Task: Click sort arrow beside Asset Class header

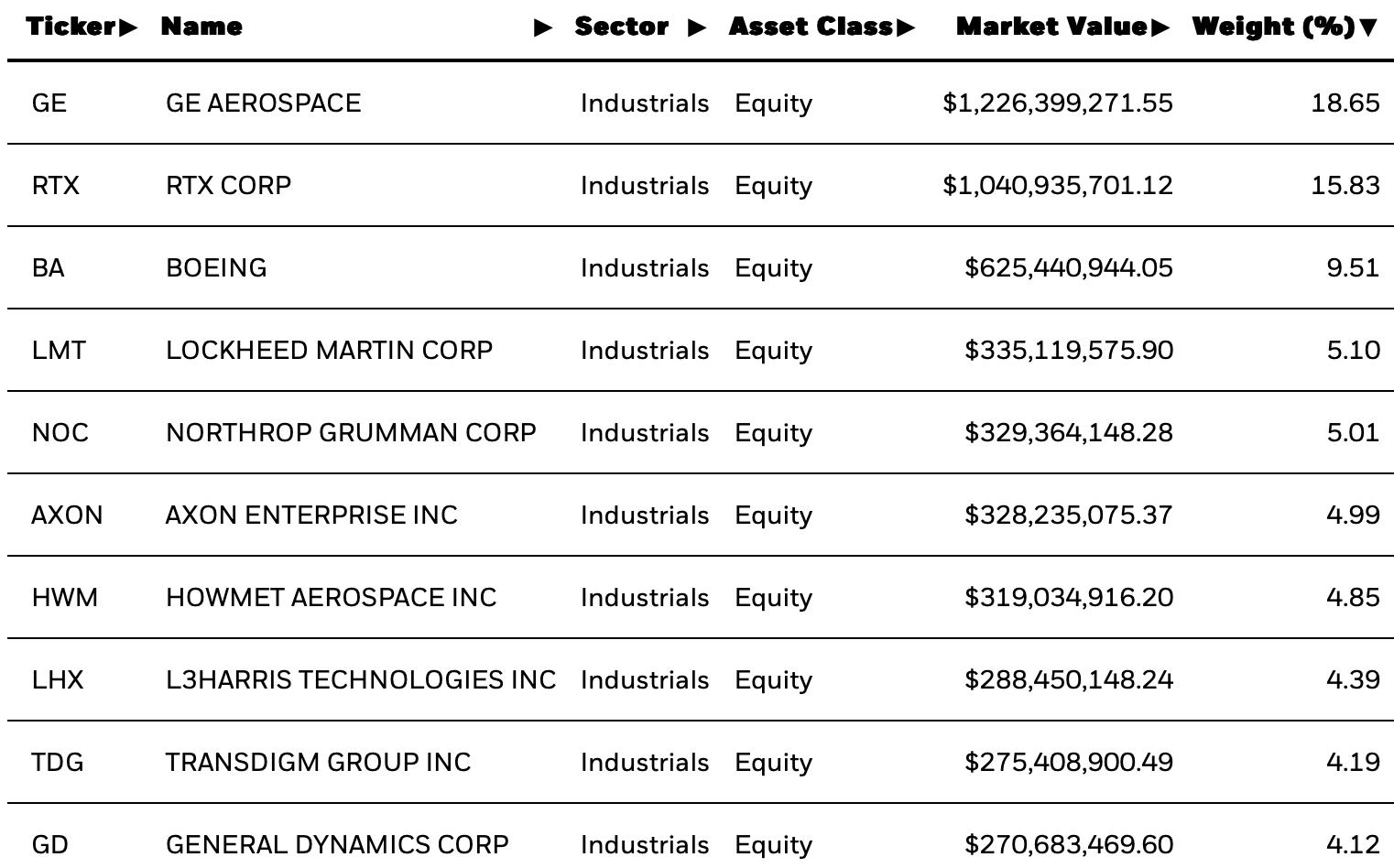Action: pos(906,27)
